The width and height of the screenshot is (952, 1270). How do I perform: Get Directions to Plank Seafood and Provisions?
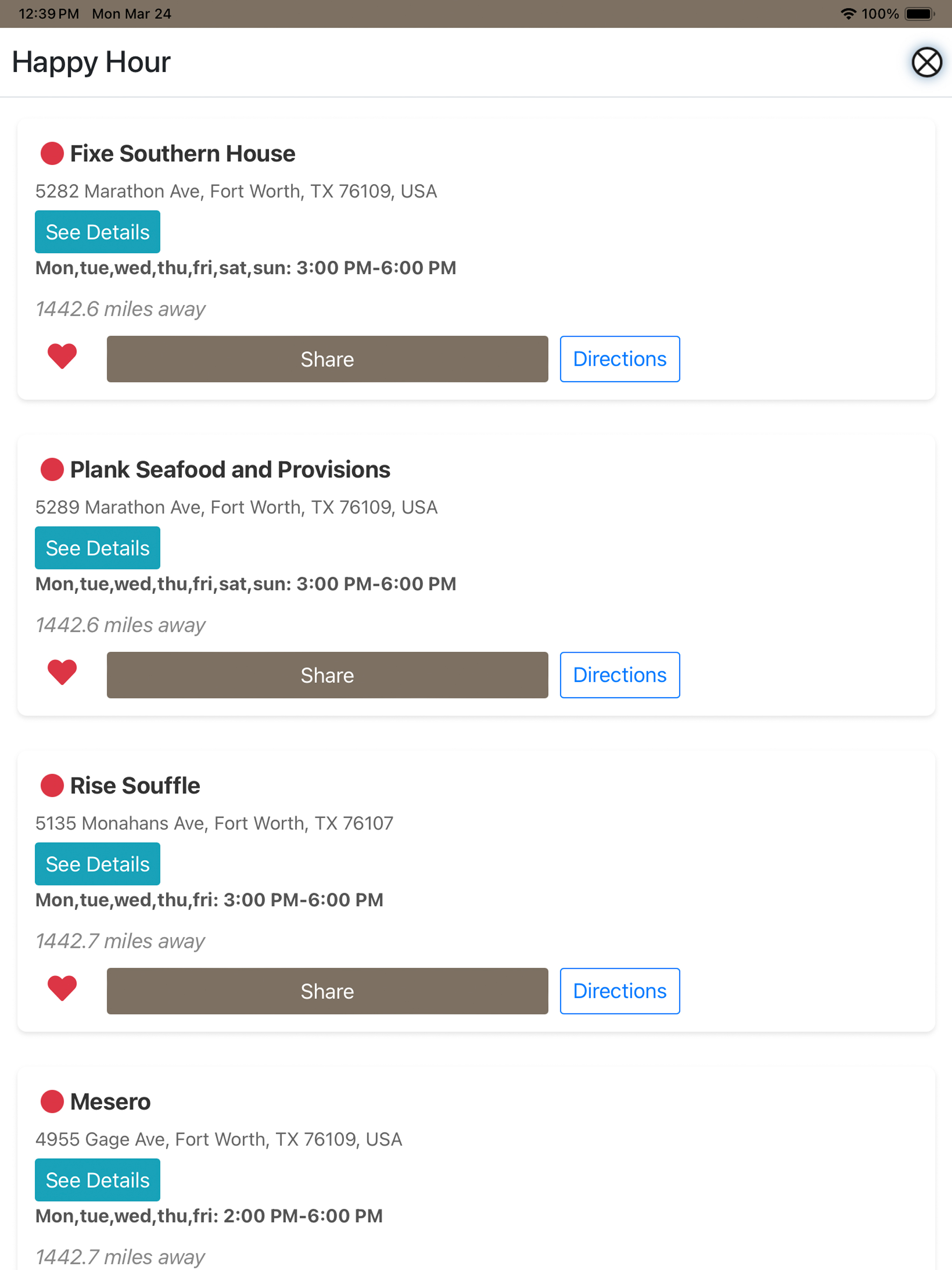coord(620,675)
